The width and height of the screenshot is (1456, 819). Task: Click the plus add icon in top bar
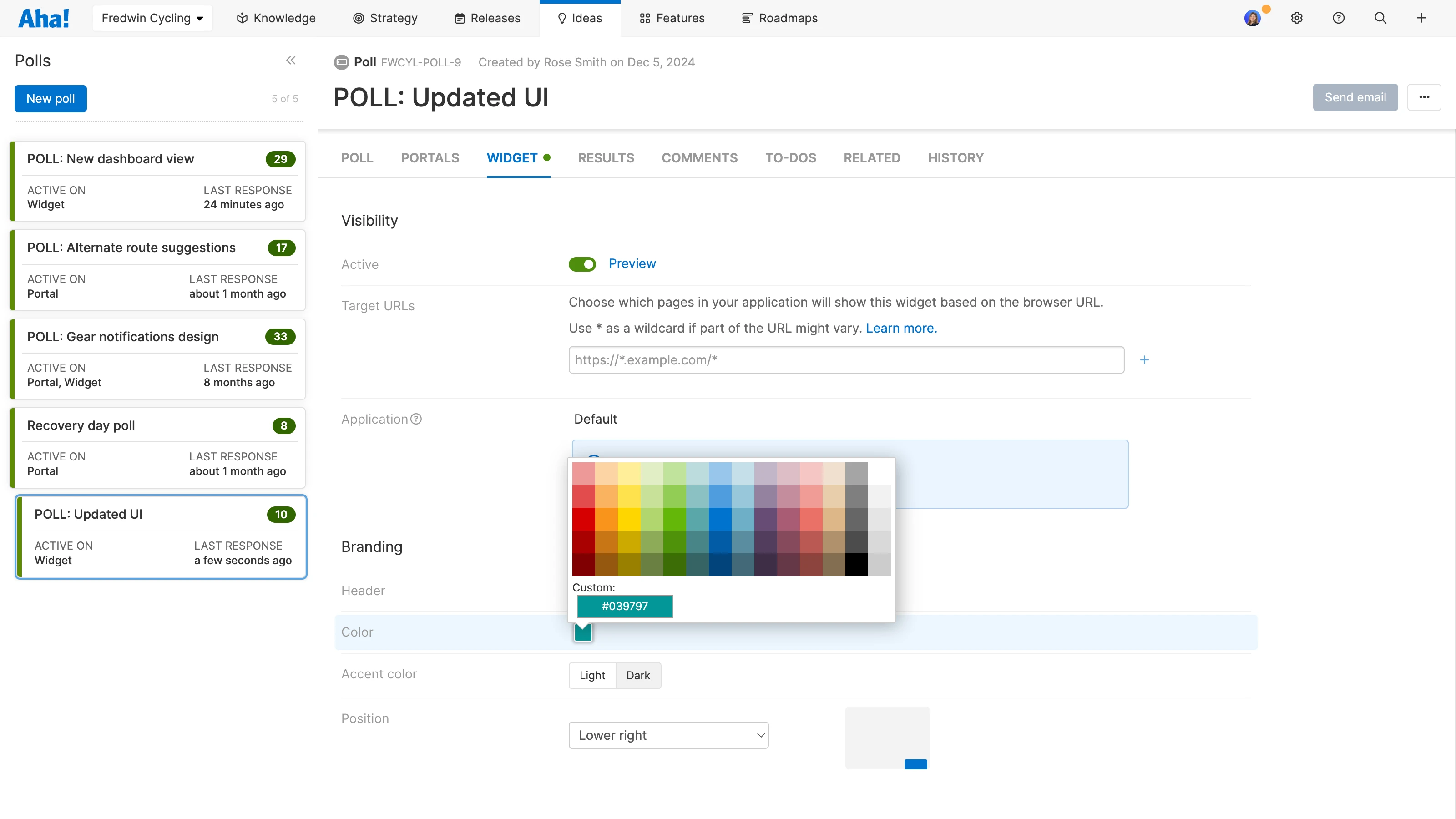pyautogui.click(x=1421, y=18)
